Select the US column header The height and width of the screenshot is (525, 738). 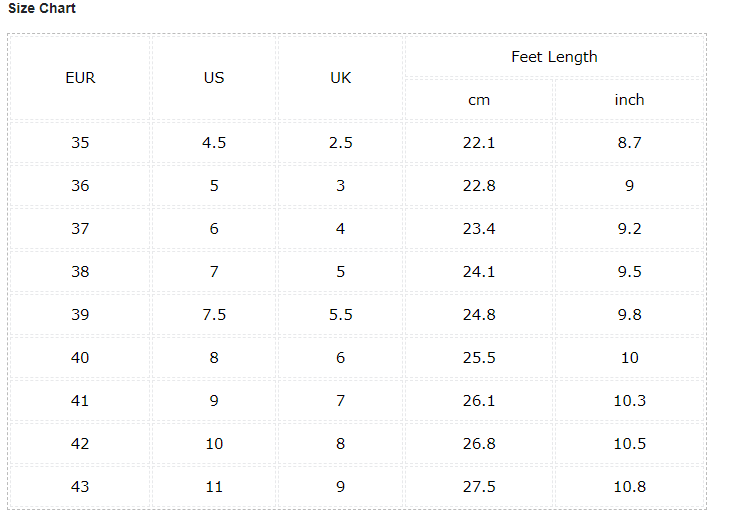(214, 78)
